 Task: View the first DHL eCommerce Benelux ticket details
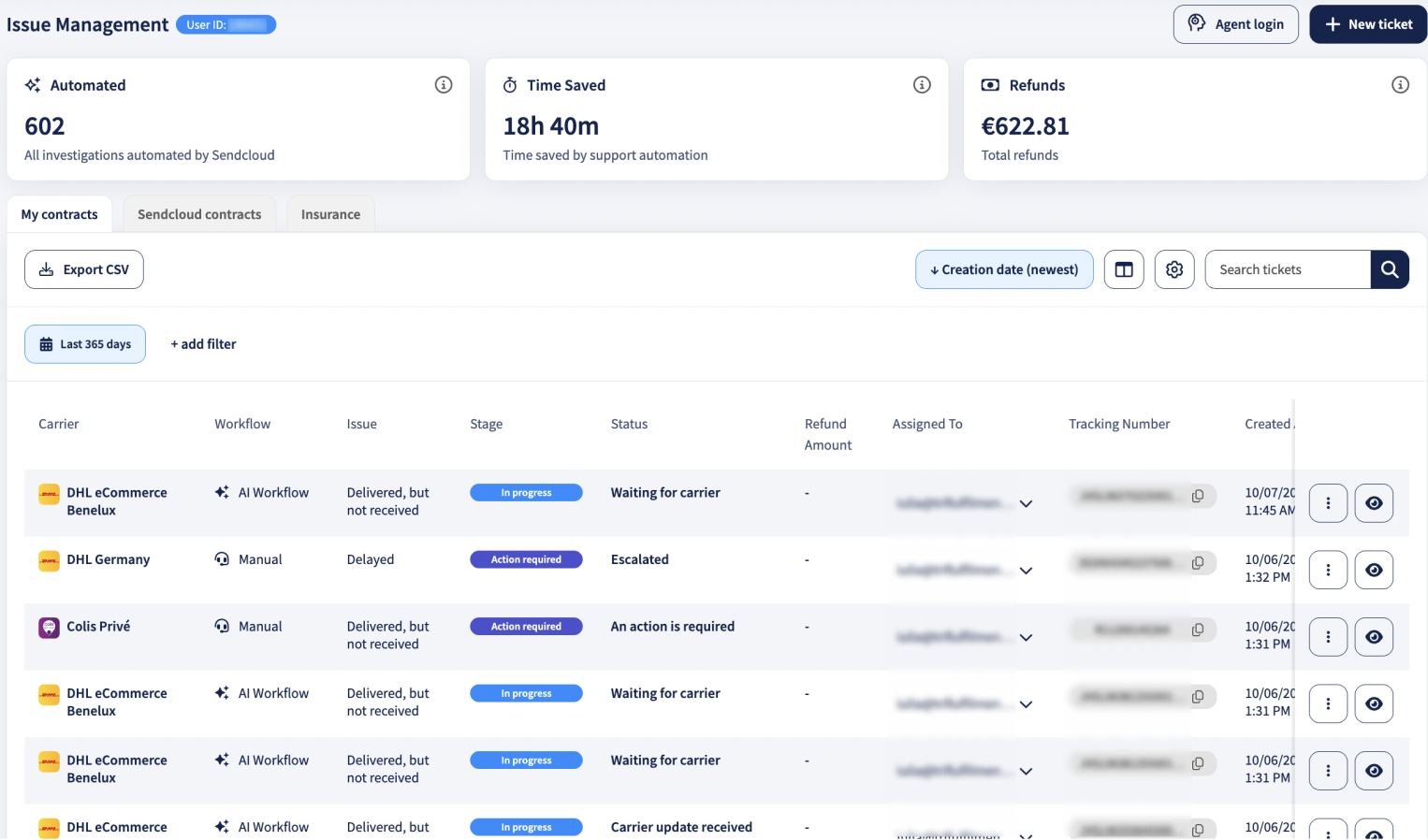click(1374, 503)
